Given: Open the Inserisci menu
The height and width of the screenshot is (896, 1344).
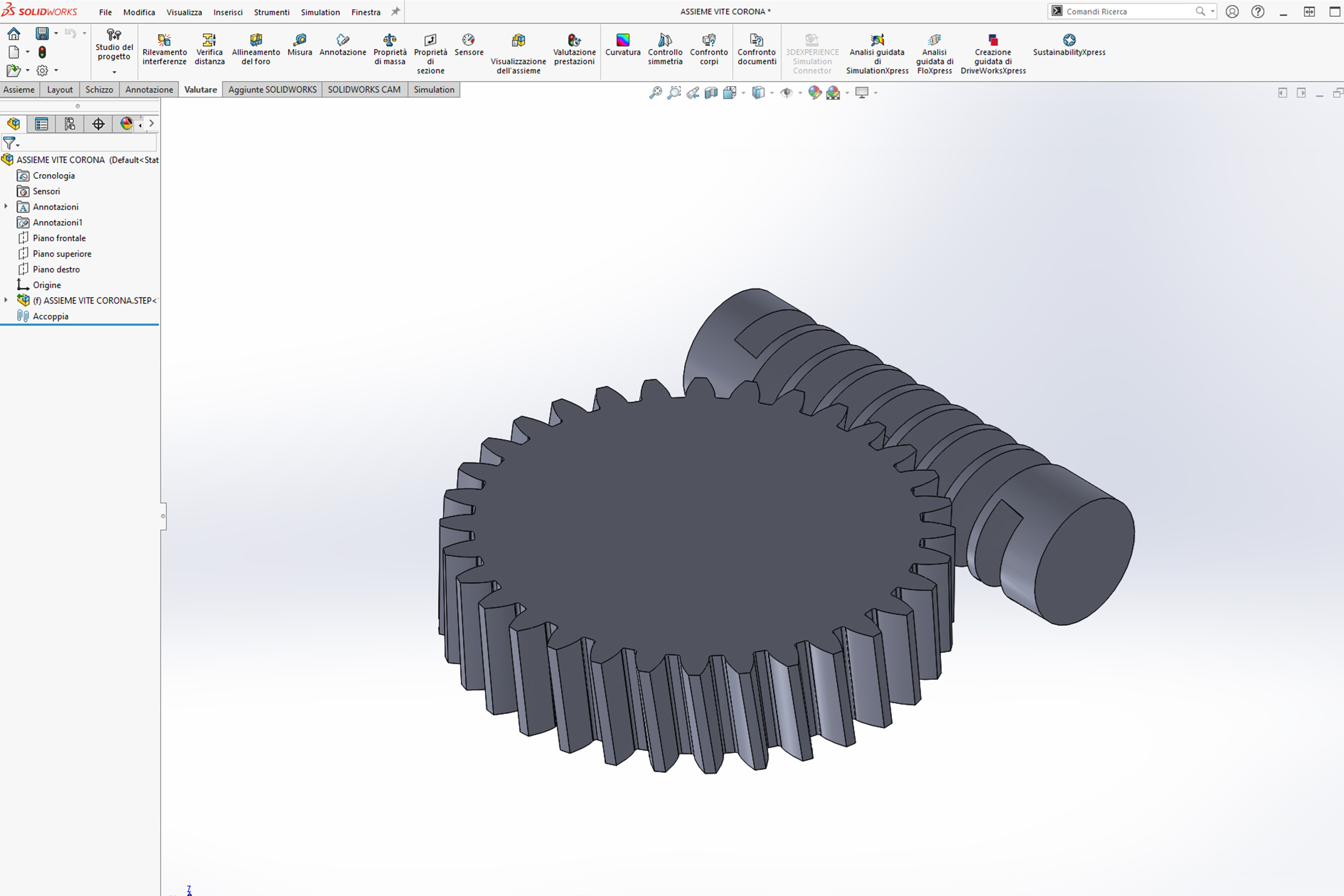Looking at the screenshot, I should pos(228,12).
